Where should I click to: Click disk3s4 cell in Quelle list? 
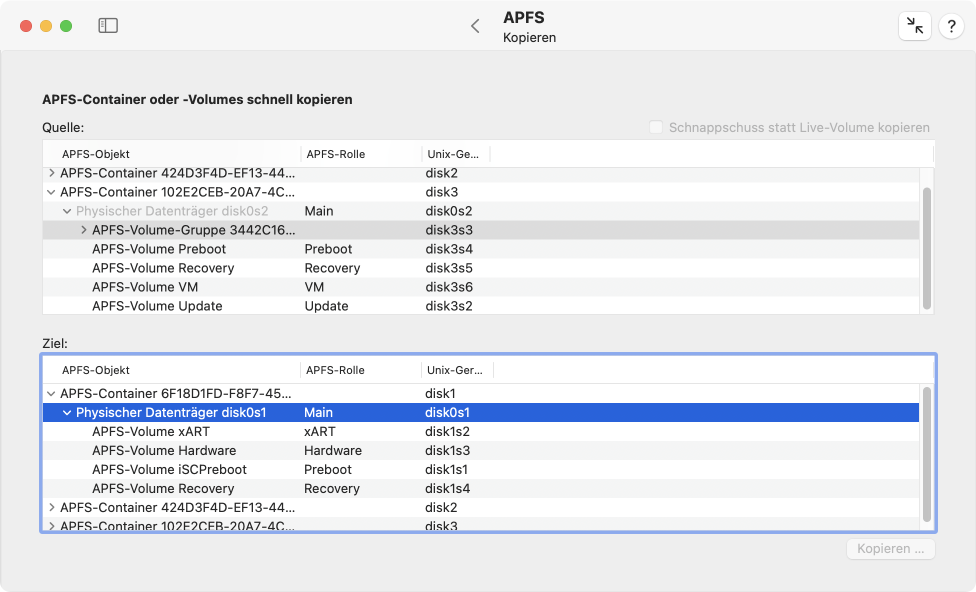[x=449, y=249]
